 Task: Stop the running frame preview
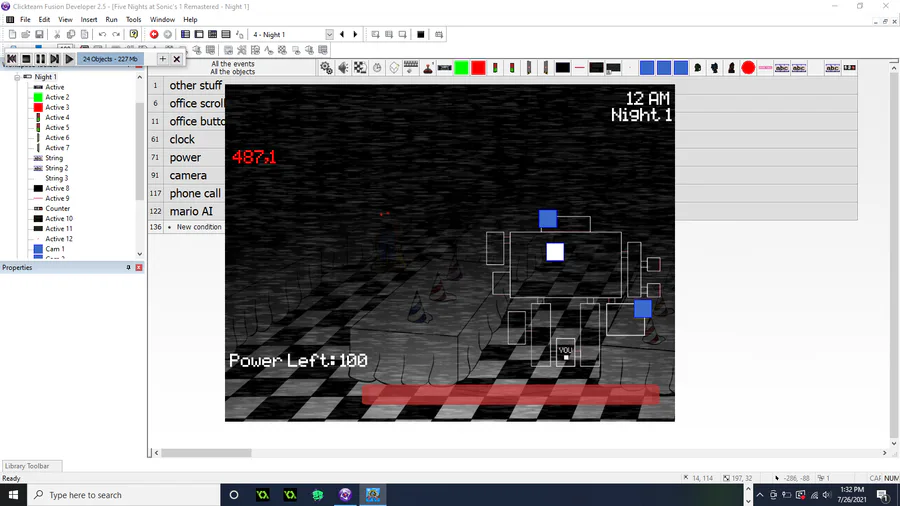pyautogui.click(x=26, y=59)
